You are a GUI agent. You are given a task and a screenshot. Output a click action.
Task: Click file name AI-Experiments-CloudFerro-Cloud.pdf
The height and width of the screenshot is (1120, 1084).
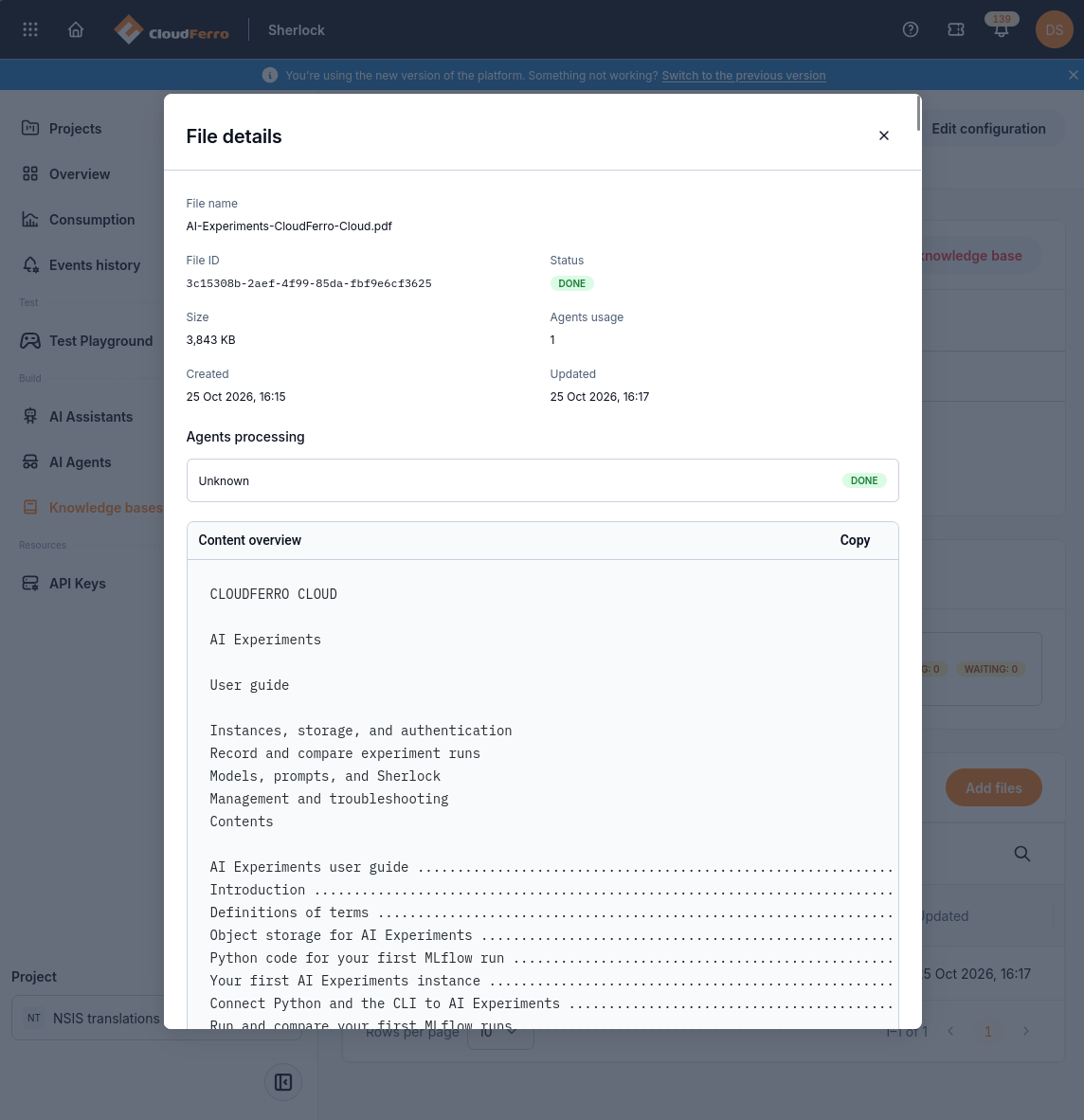(x=288, y=226)
